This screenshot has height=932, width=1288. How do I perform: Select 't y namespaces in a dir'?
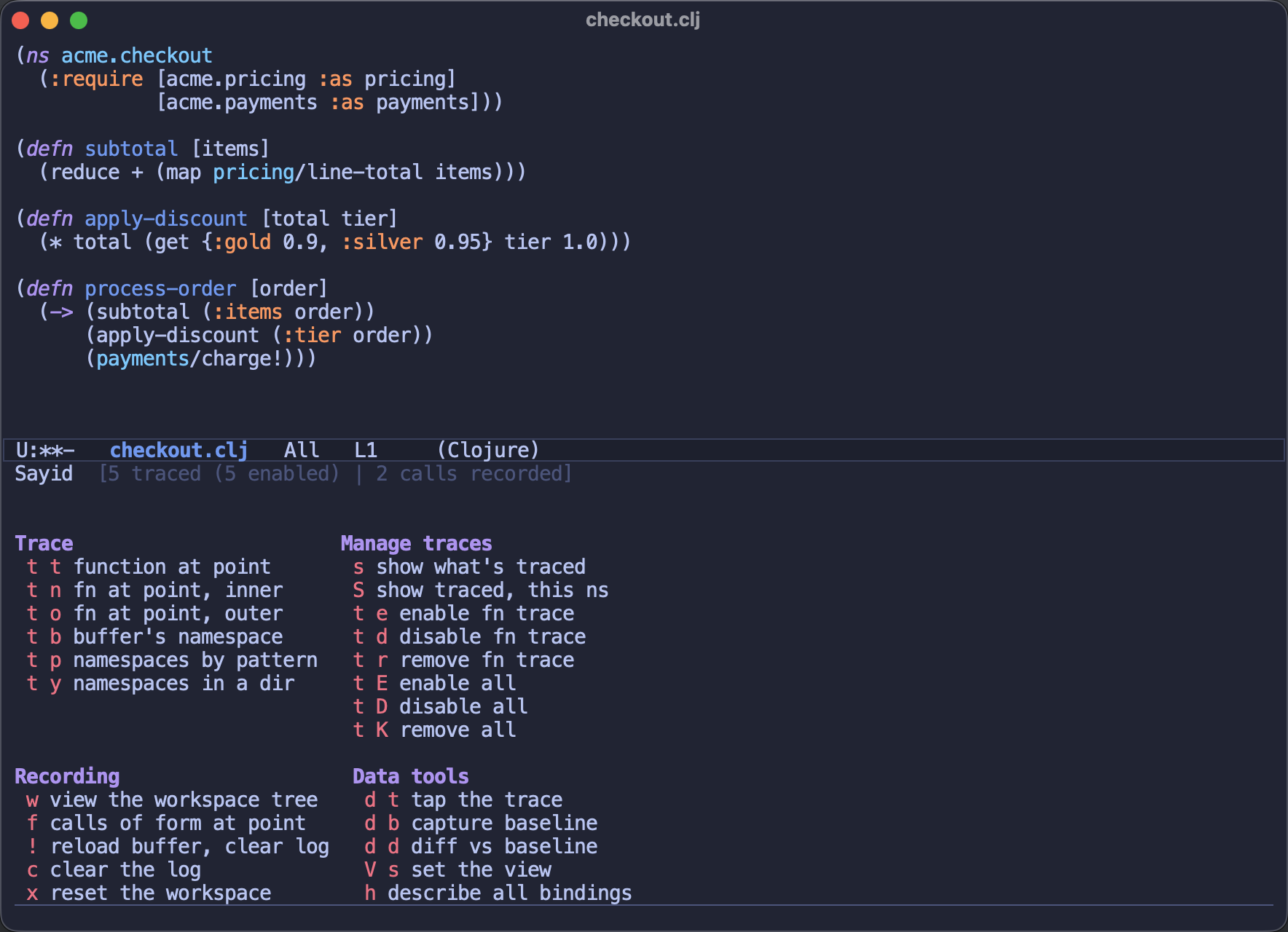click(160, 683)
